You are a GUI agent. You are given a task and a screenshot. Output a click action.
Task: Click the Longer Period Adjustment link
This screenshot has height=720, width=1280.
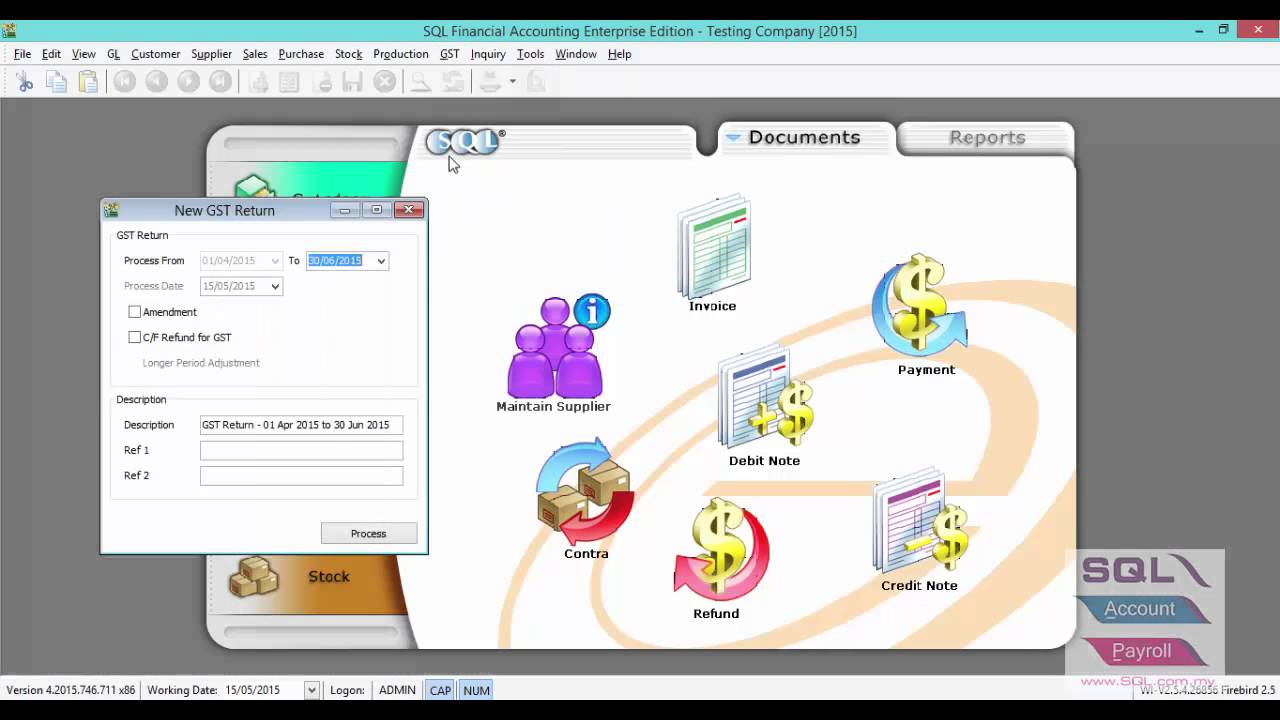coord(201,363)
